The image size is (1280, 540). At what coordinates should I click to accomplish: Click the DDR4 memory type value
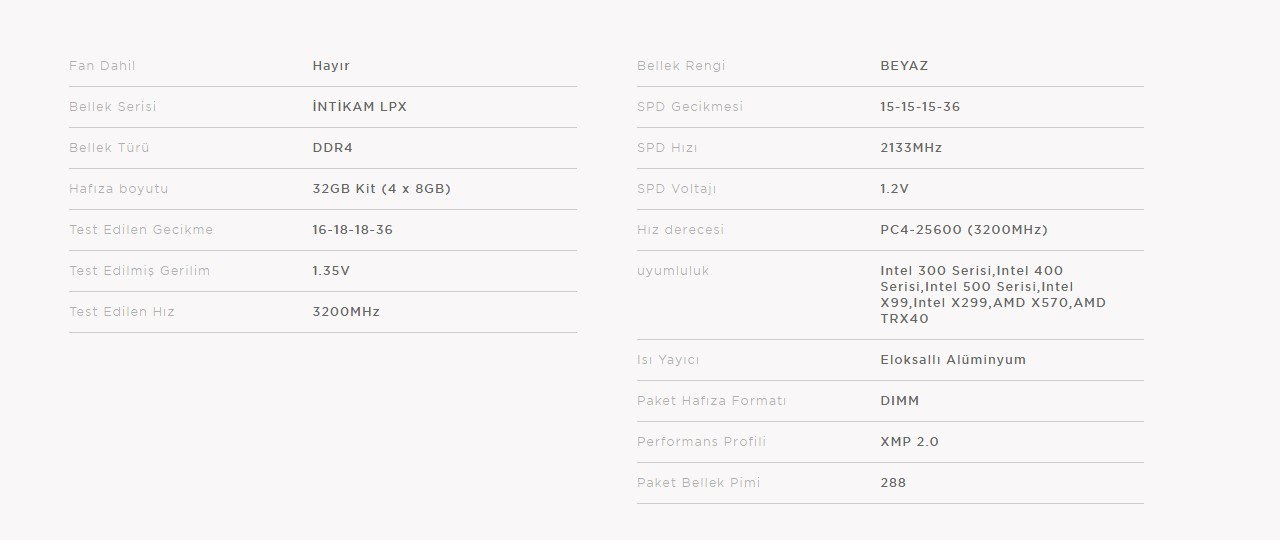click(333, 148)
